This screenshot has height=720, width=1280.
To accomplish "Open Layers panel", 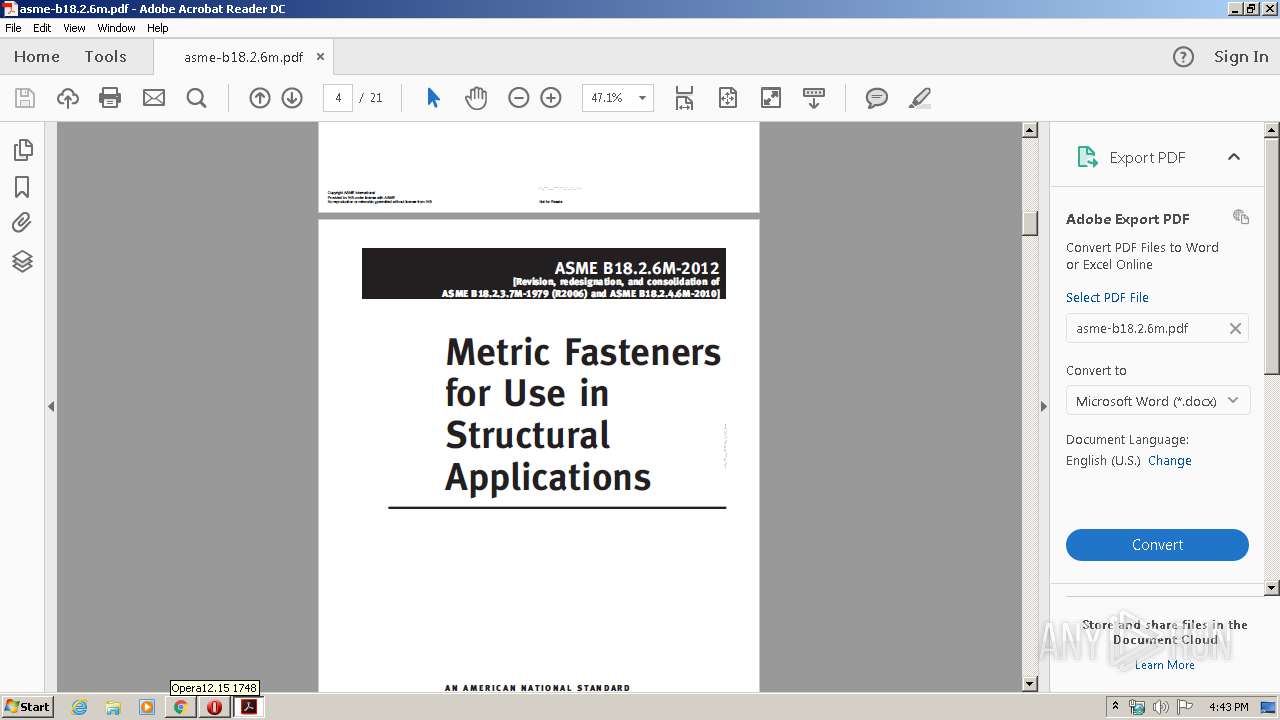I will [22, 261].
